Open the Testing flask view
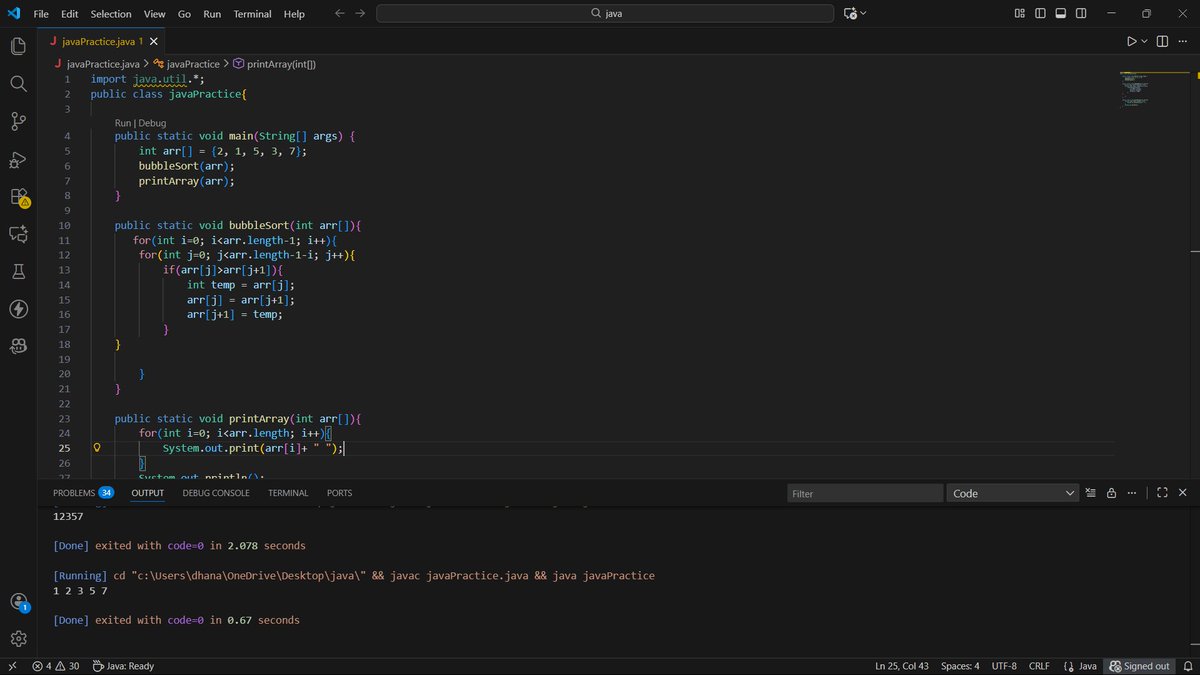The height and width of the screenshot is (675, 1200). 18,272
